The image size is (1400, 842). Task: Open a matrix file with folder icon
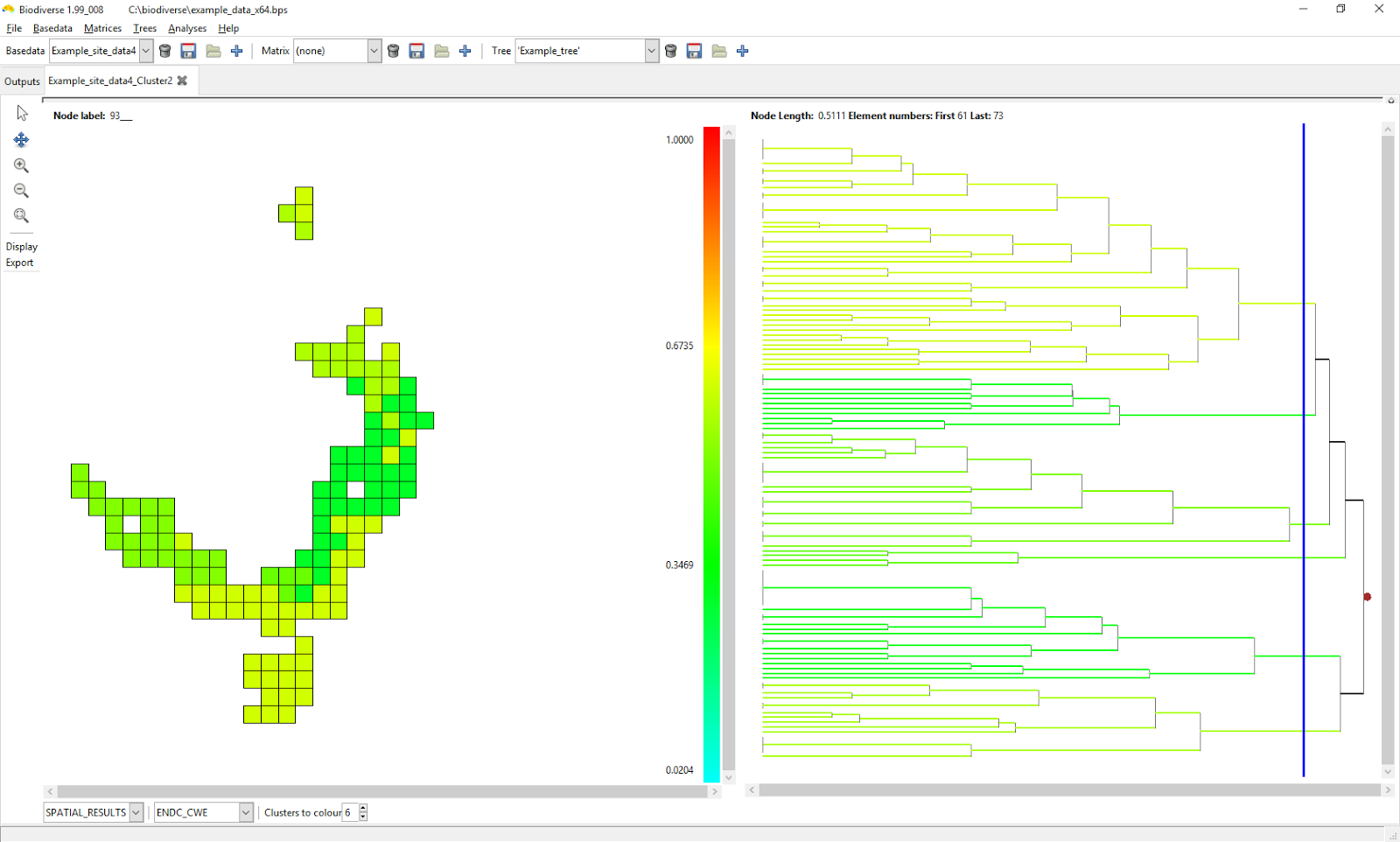[x=441, y=51]
